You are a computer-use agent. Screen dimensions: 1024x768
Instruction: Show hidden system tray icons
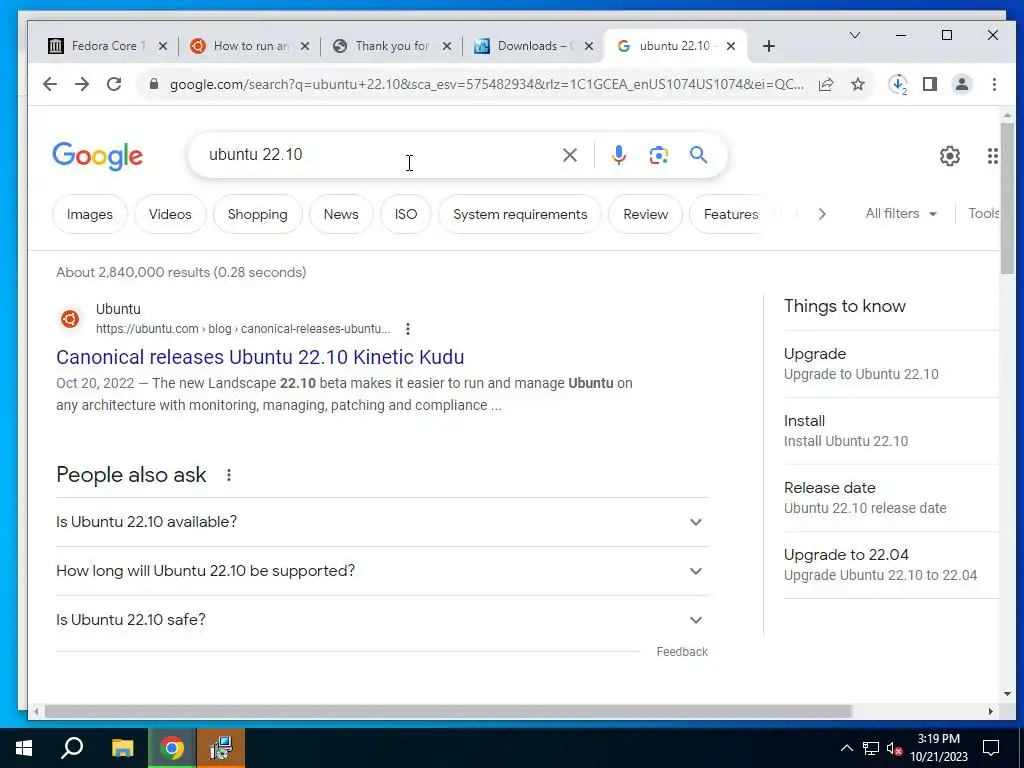[x=846, y=748]
